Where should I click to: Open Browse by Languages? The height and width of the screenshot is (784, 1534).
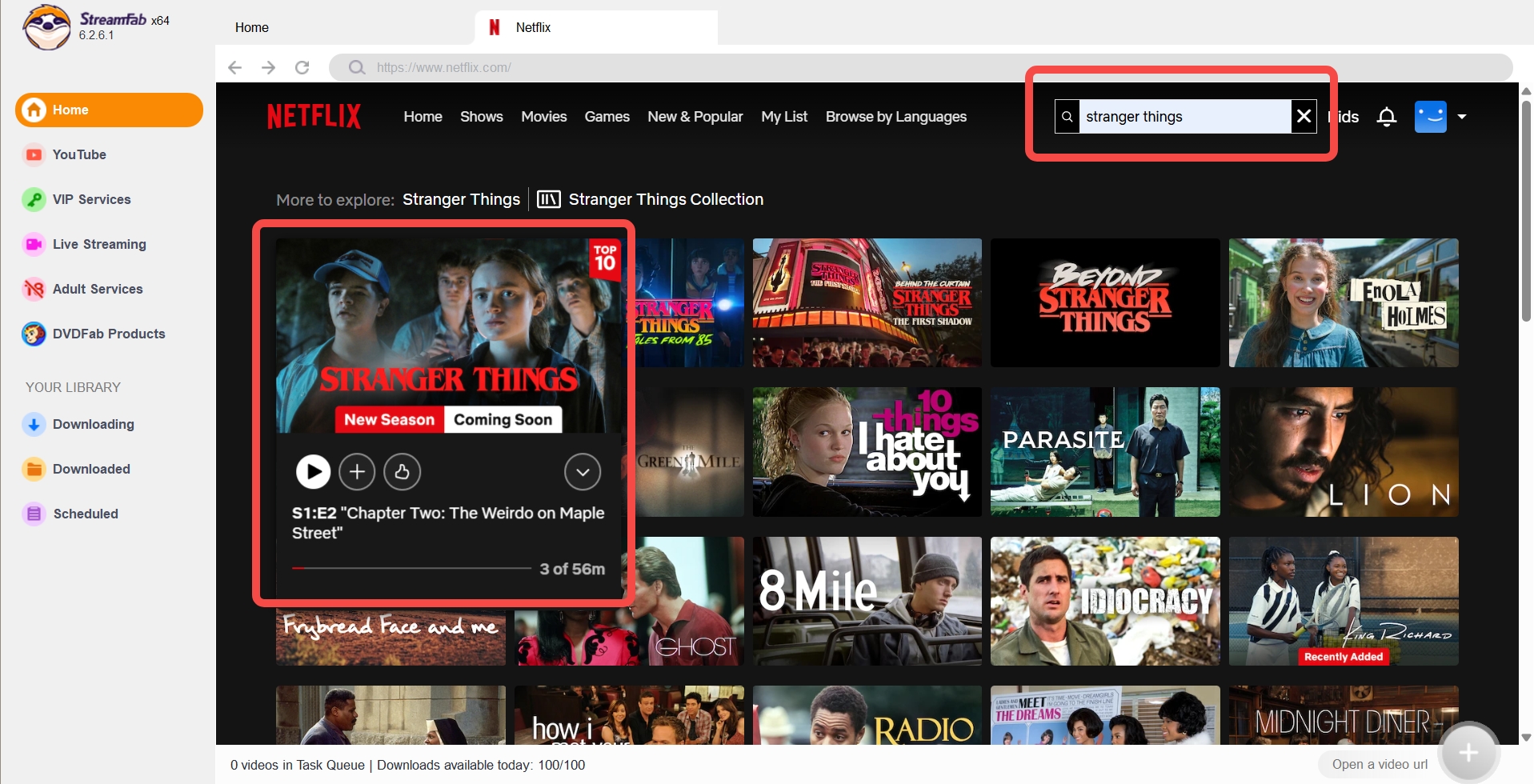(x=895, y=116)
